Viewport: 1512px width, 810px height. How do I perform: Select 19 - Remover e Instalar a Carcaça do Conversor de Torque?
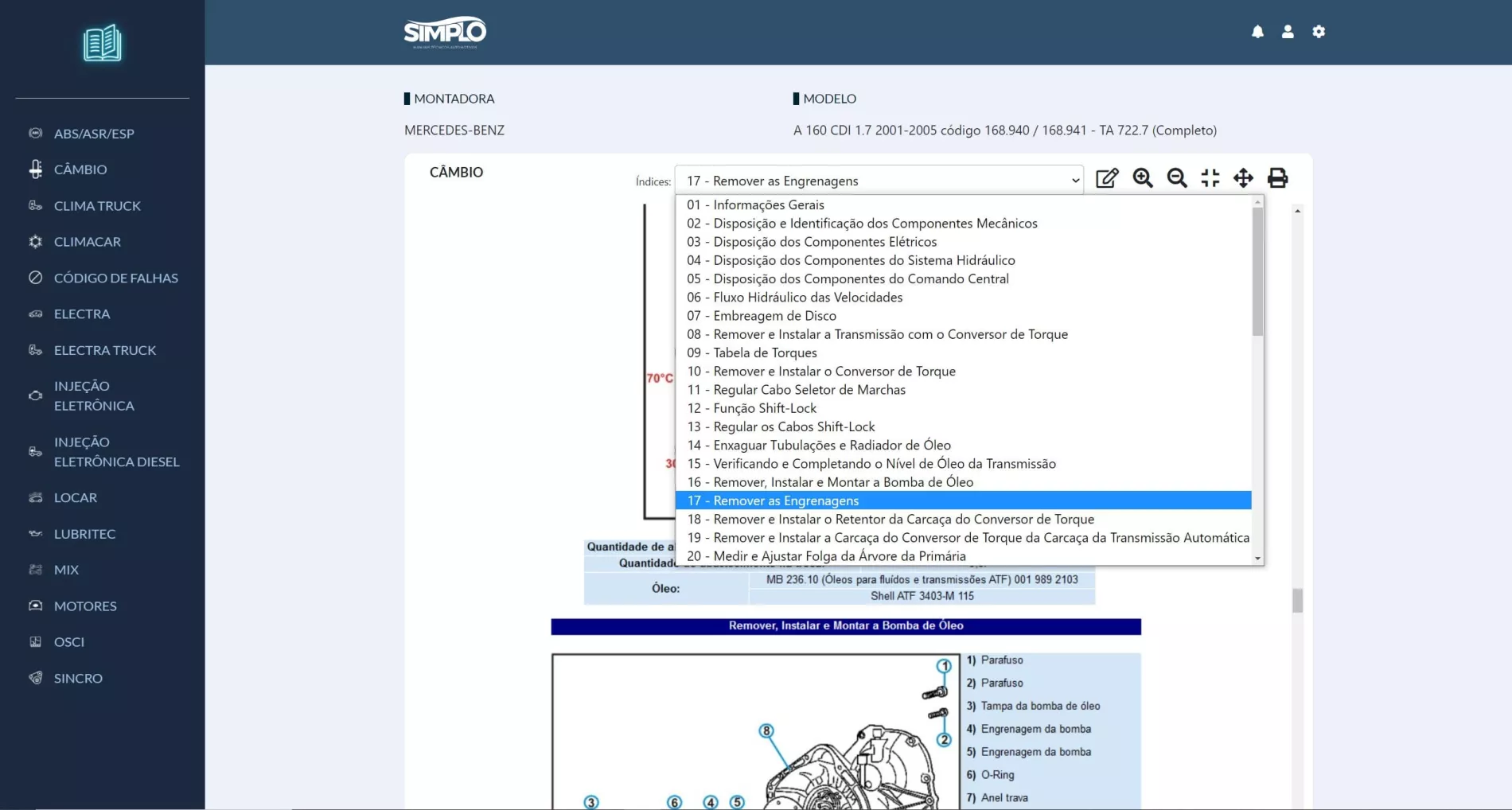[x=963, y=537]
